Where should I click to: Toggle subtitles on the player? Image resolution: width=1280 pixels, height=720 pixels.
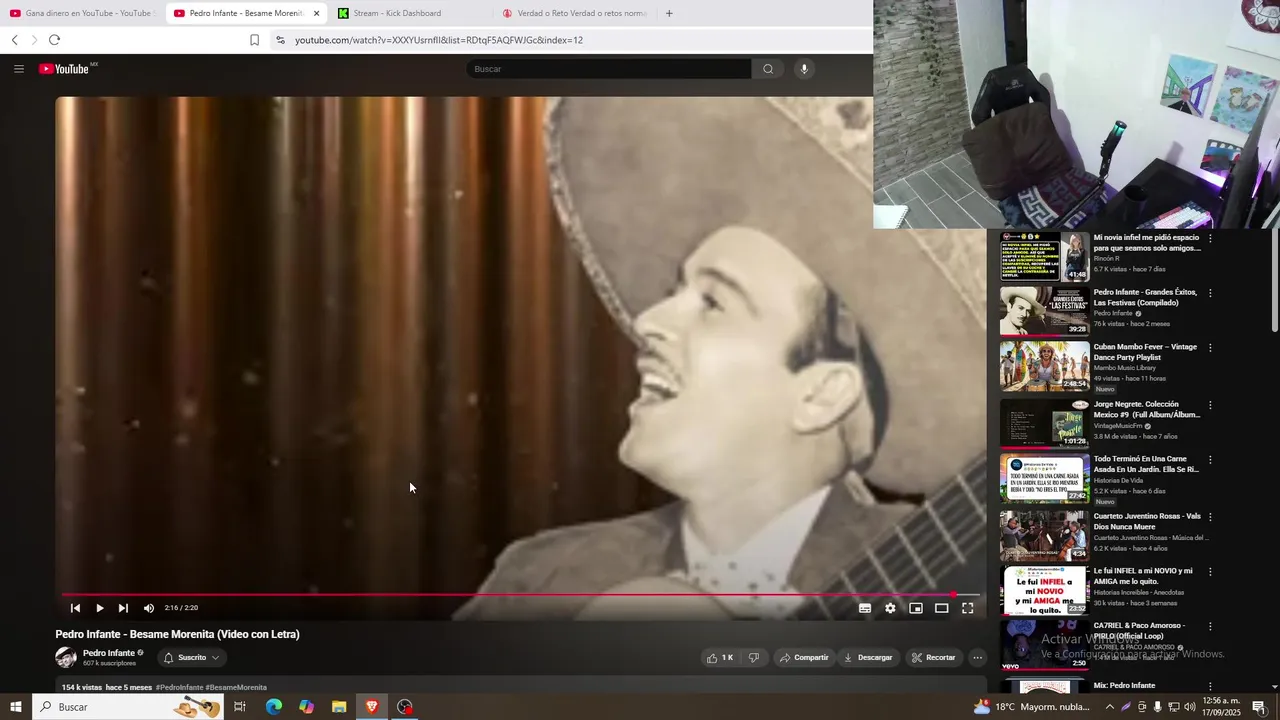point(865,608)
